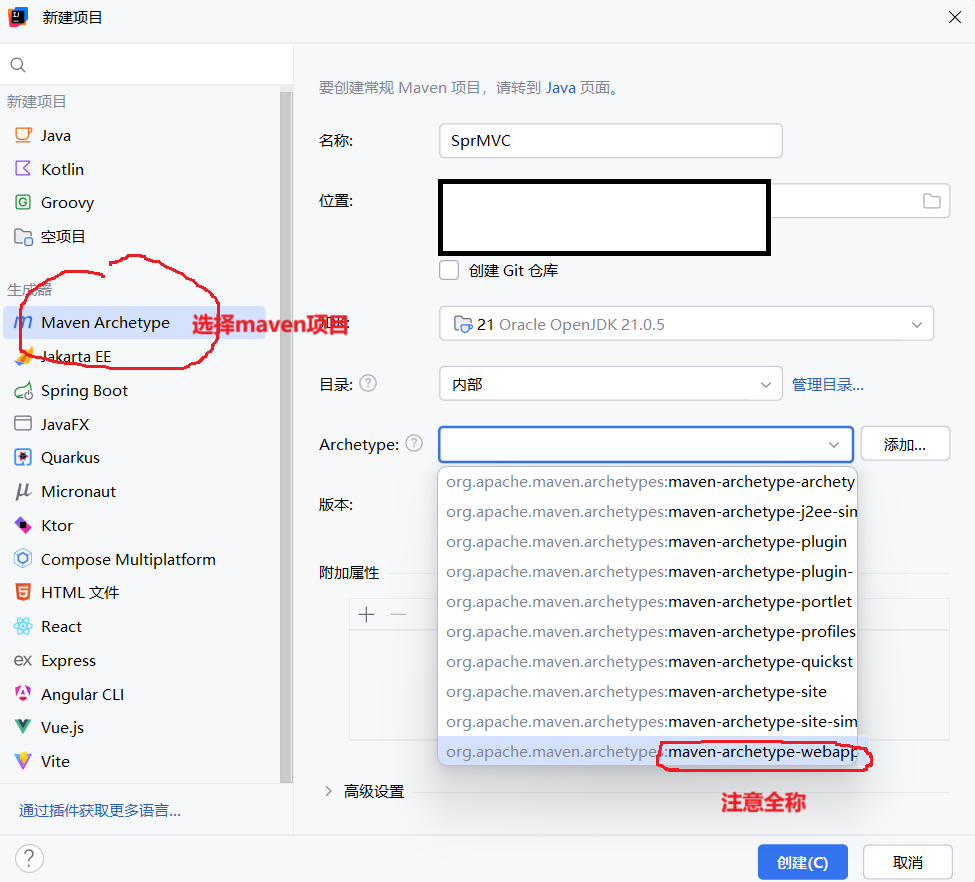Close the 新建项目 dialog
Viewport: 975px width, 882px height.
coord(954,17)
